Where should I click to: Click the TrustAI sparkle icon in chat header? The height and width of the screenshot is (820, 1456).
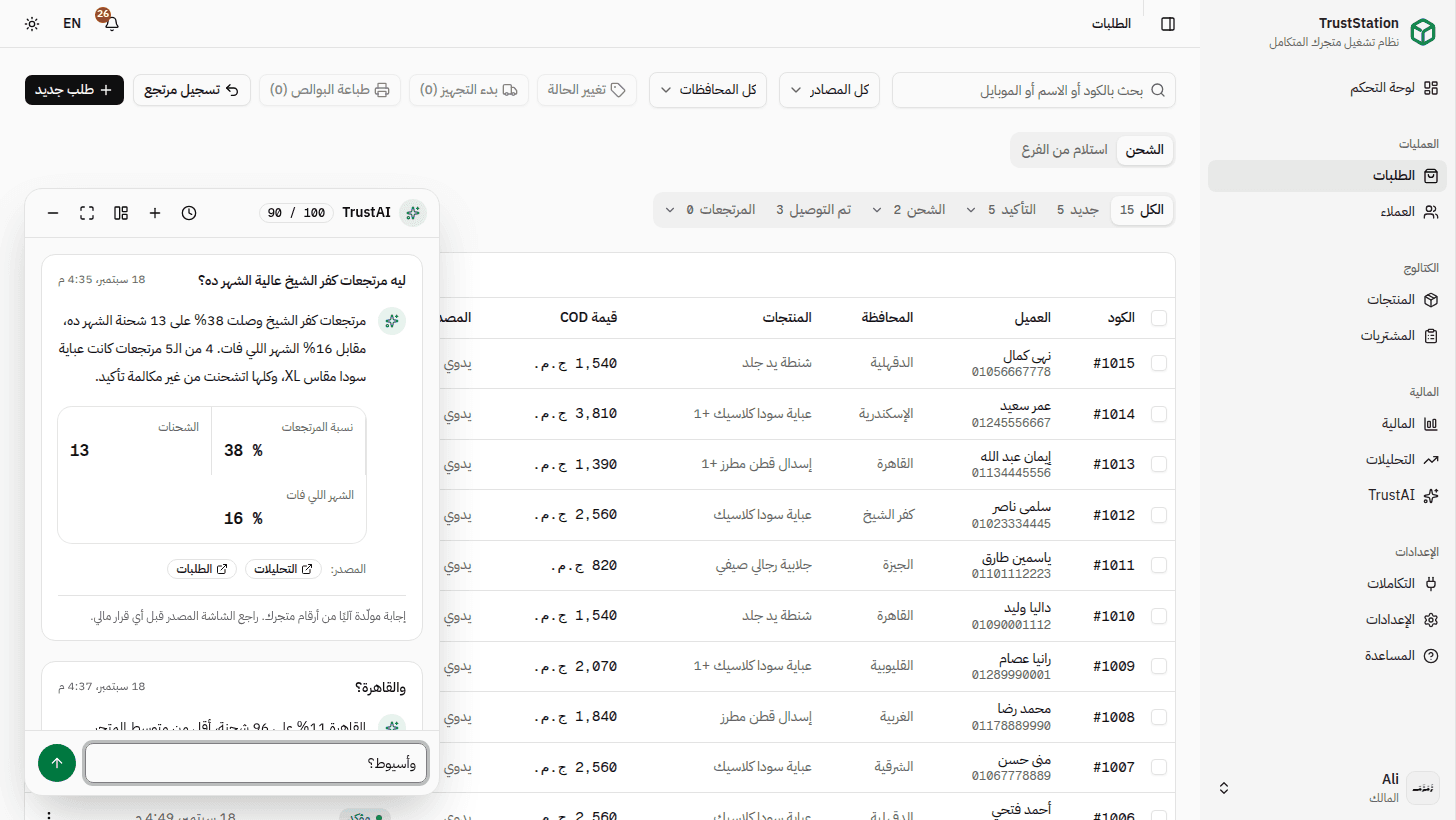click(x=413, y=213)
